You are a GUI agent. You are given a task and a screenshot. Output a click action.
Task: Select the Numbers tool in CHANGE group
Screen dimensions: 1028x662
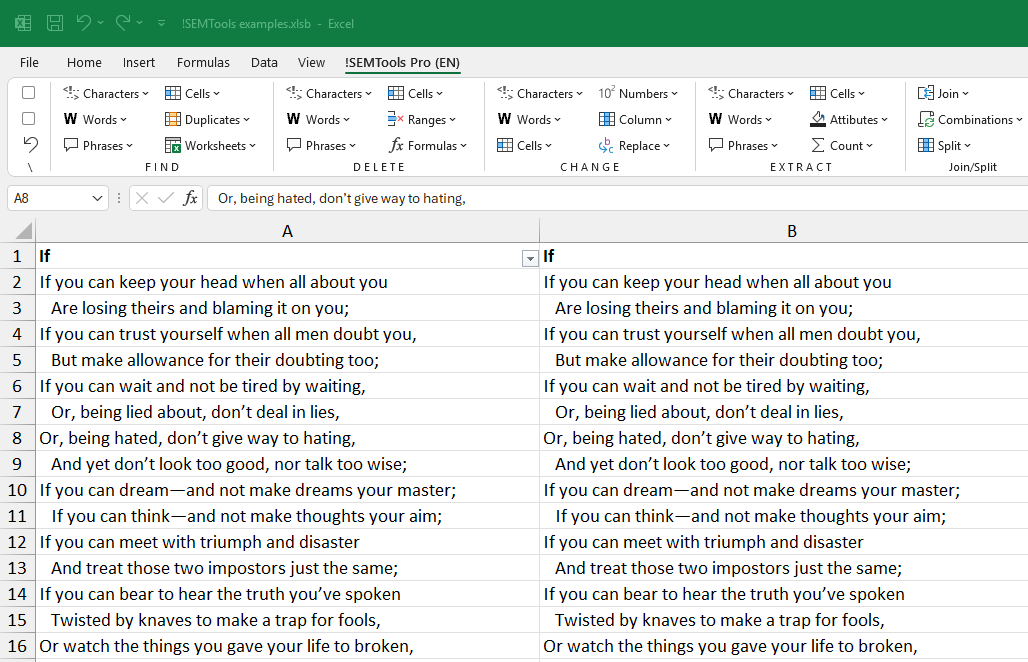(x=640, y=93)
